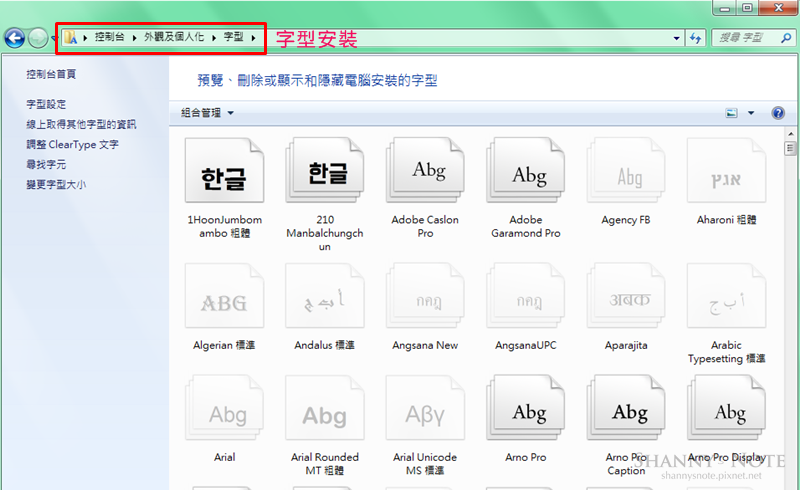Screen dimensions: 800x490
Task: Click the scrollbar up arrow
Action: [x=790, y=134]
